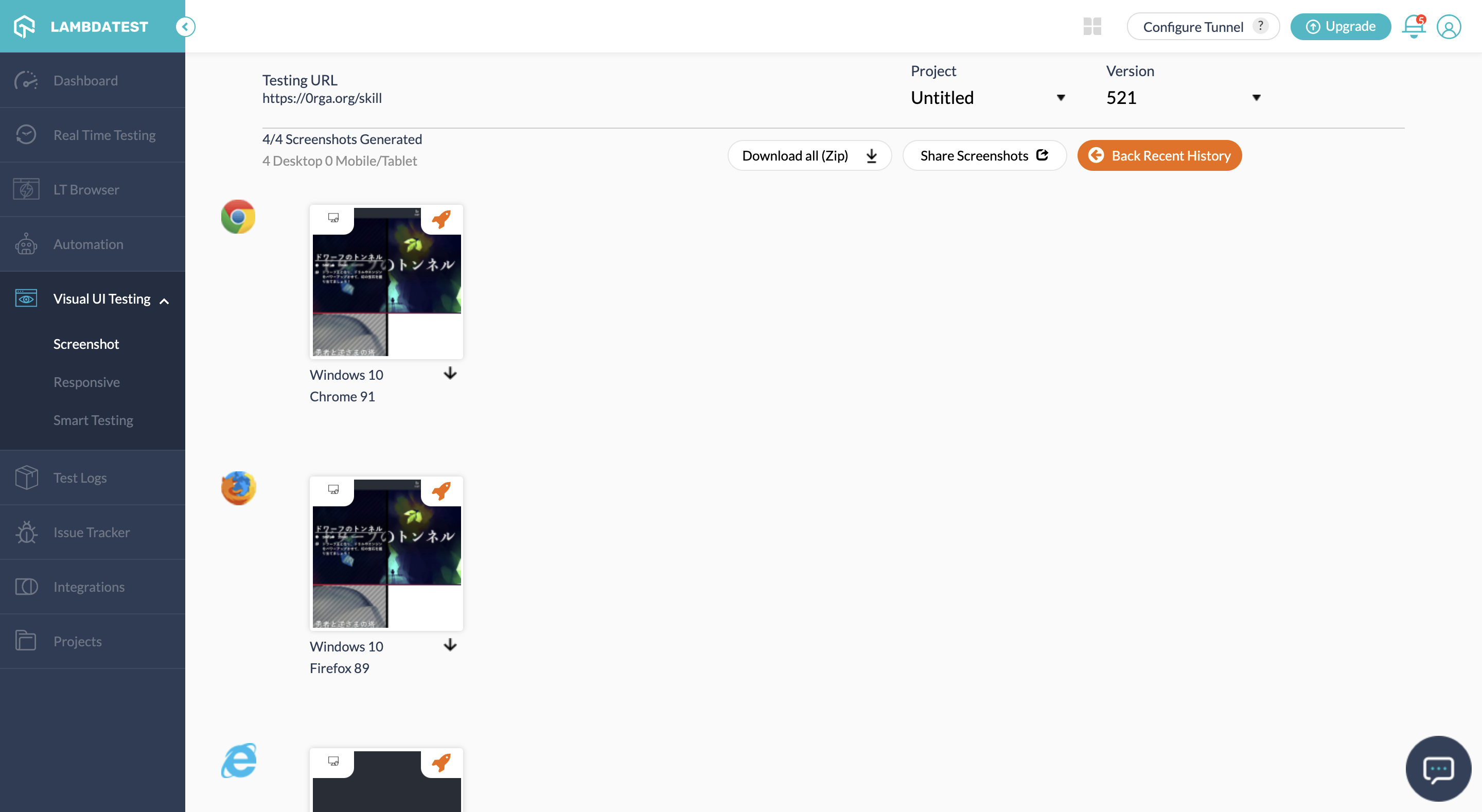Open the notifications bell
The image size is (1482, 812).
coord(1414,26)
